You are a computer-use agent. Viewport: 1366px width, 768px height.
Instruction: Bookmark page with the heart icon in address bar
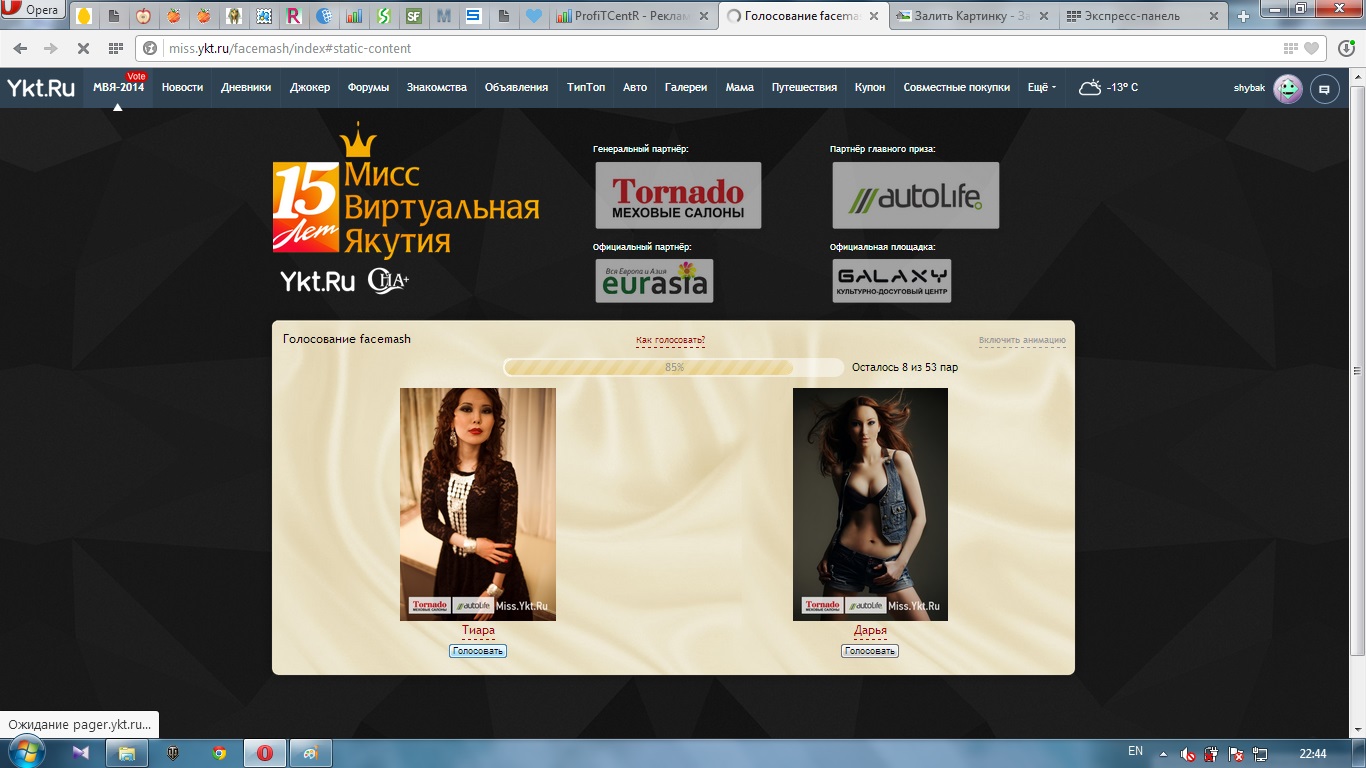[x=1312, y=48]
